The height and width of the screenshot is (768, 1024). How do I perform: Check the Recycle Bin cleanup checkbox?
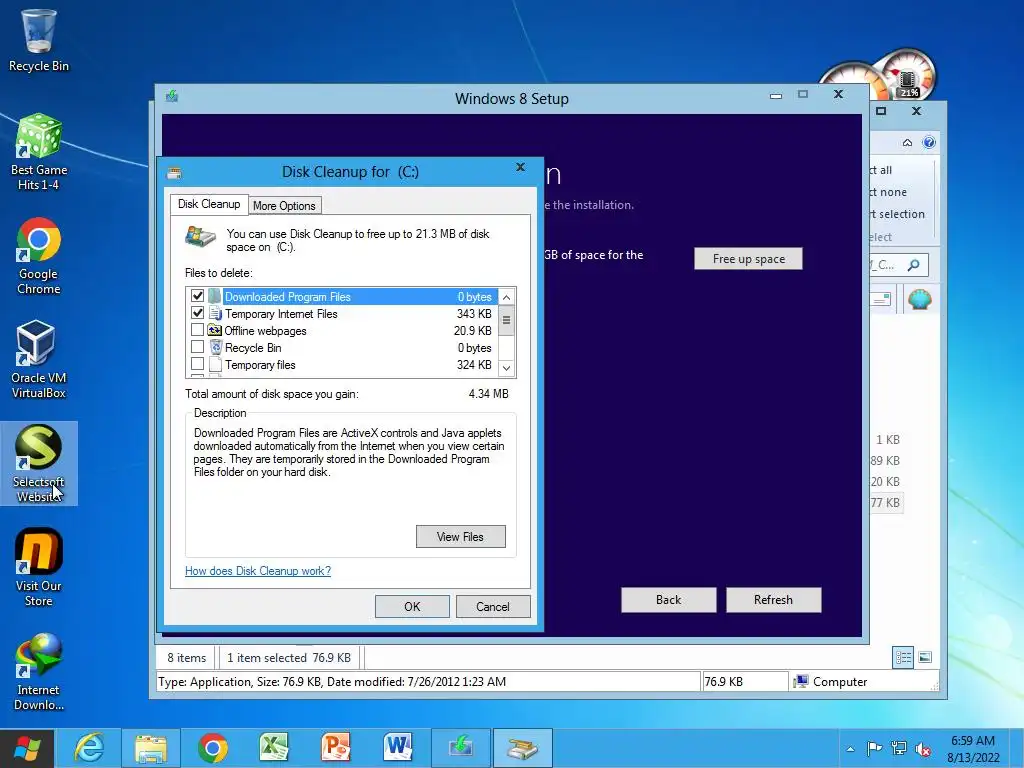pos(197,347)
